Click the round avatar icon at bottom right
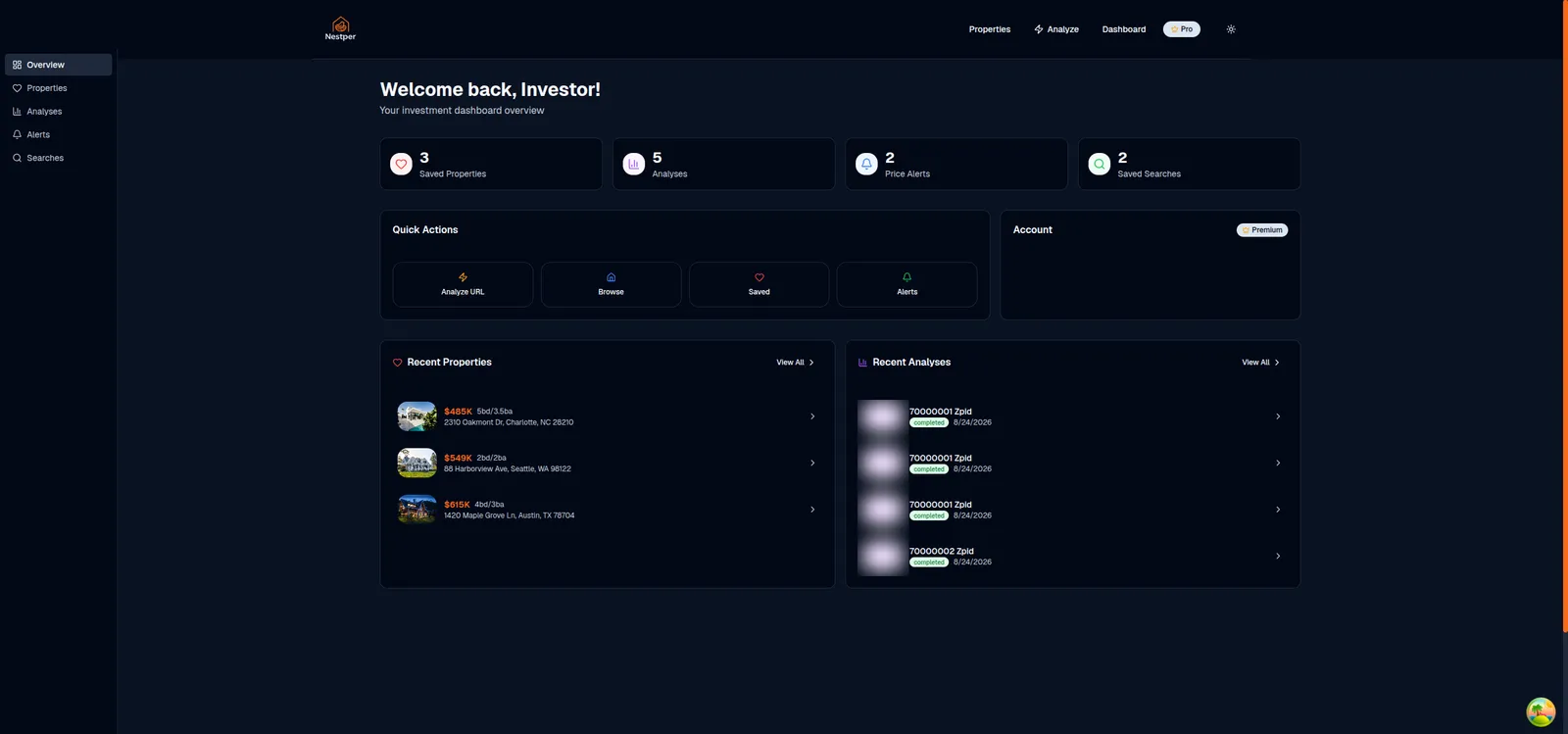 pos(1541,711)
